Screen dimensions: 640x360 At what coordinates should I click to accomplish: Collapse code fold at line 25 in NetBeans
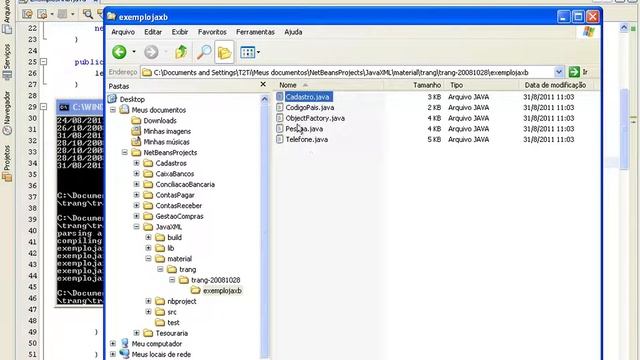tap(43, 62)
